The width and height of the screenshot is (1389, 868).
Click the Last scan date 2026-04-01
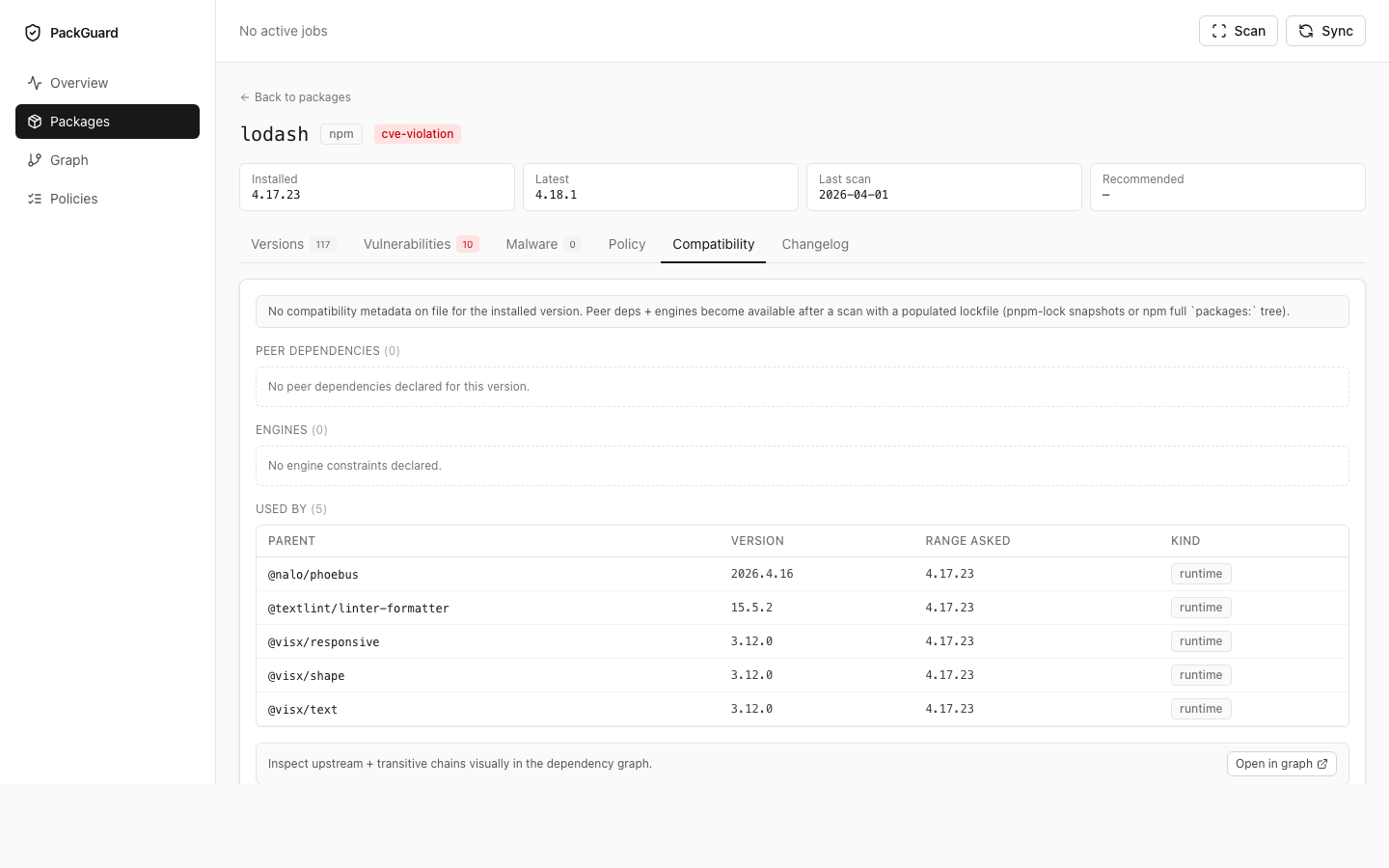(854, 195)
